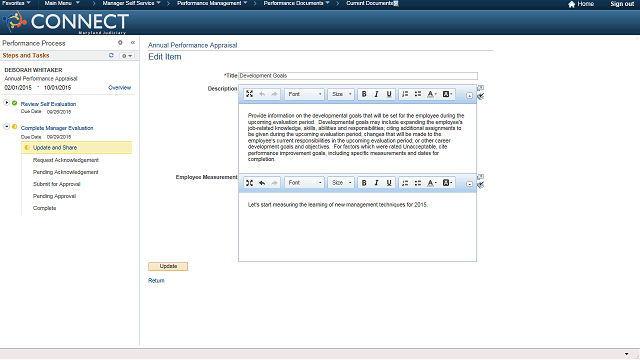Screen dimensions: 640x360
Task: Undo in the Employee Measurement editor
Action: click(262, 183)
